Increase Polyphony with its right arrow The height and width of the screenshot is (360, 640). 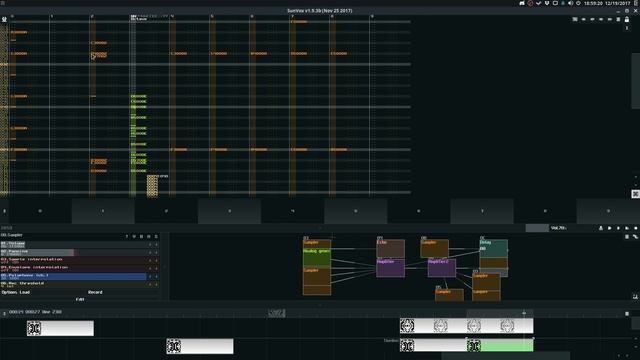coord(156,276)
